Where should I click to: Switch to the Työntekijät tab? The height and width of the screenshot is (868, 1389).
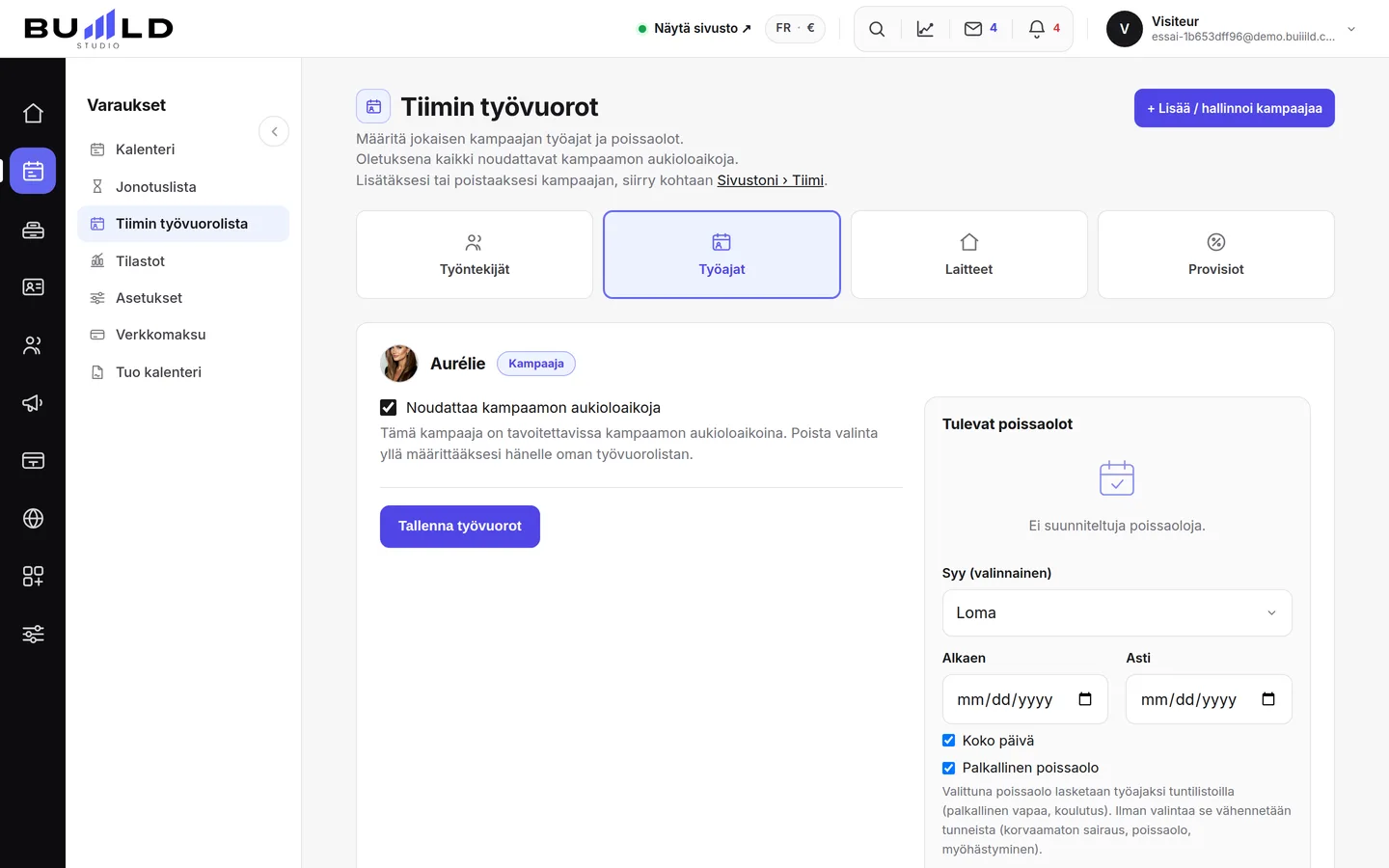pyautogui.click(x=475, y=255)
